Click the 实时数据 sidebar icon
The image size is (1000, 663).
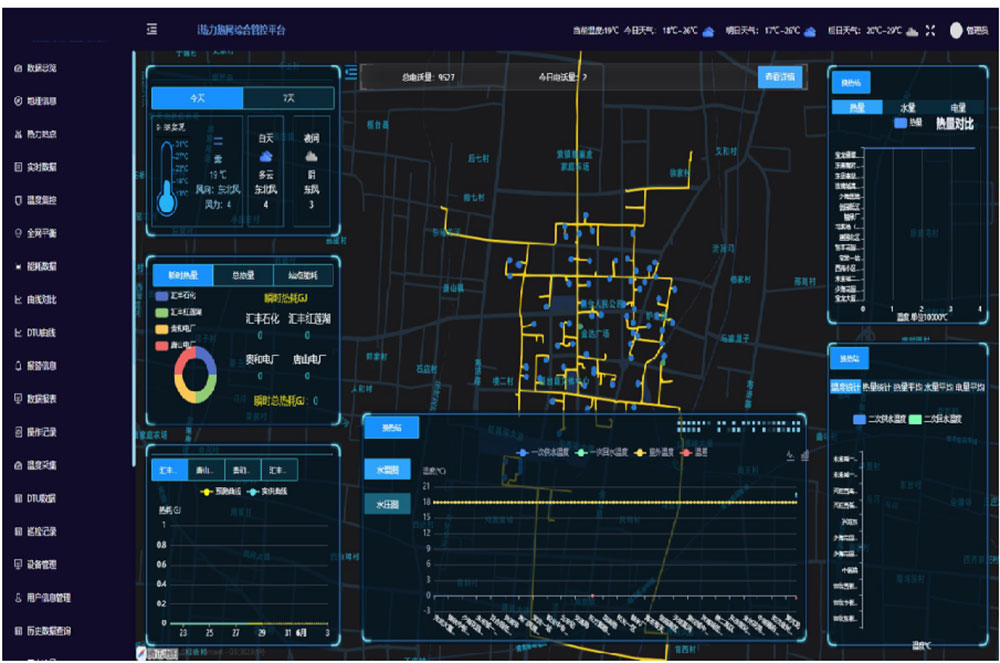click(18, 167)
